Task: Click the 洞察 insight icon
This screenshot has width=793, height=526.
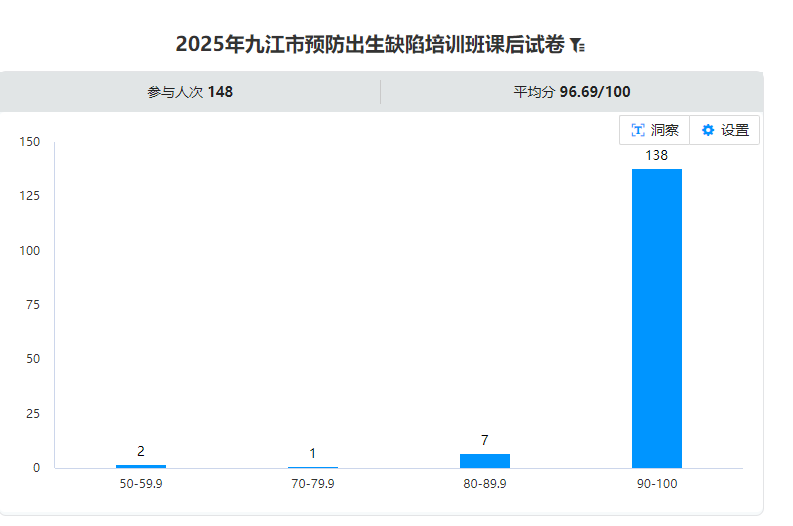Action: coord(637,130)
